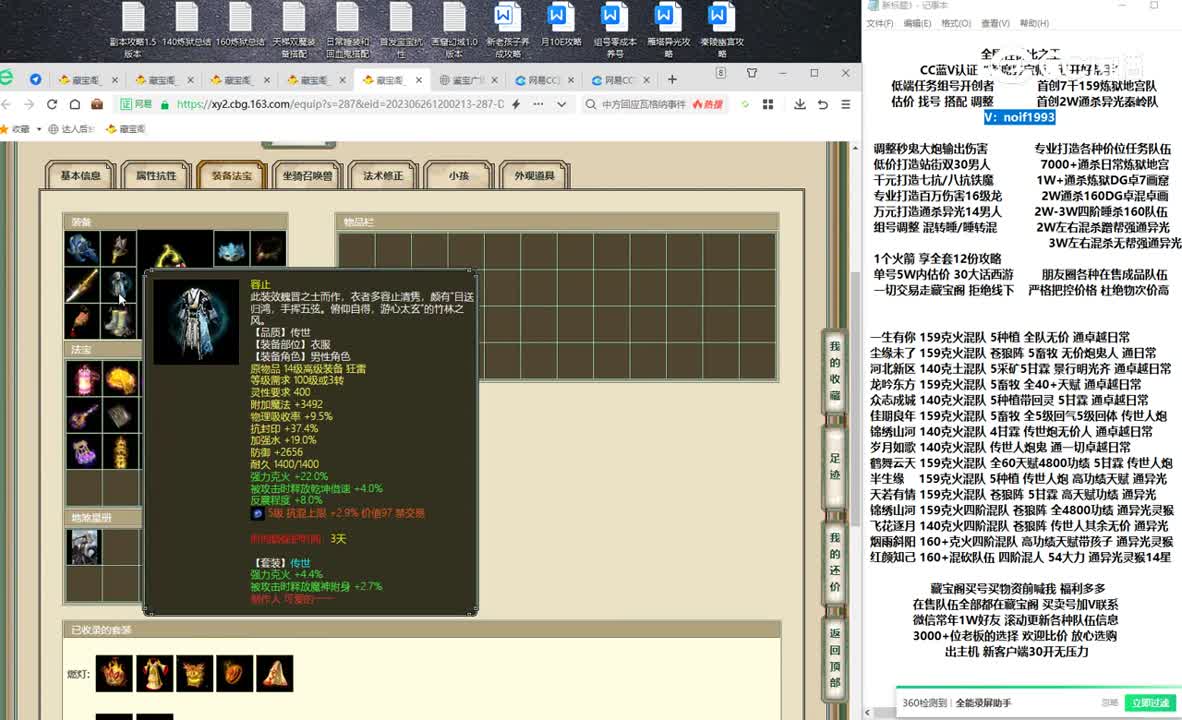Click the 我的收藏 side button
Screen dimensions: 1182x720
click(x=834, y=370)
